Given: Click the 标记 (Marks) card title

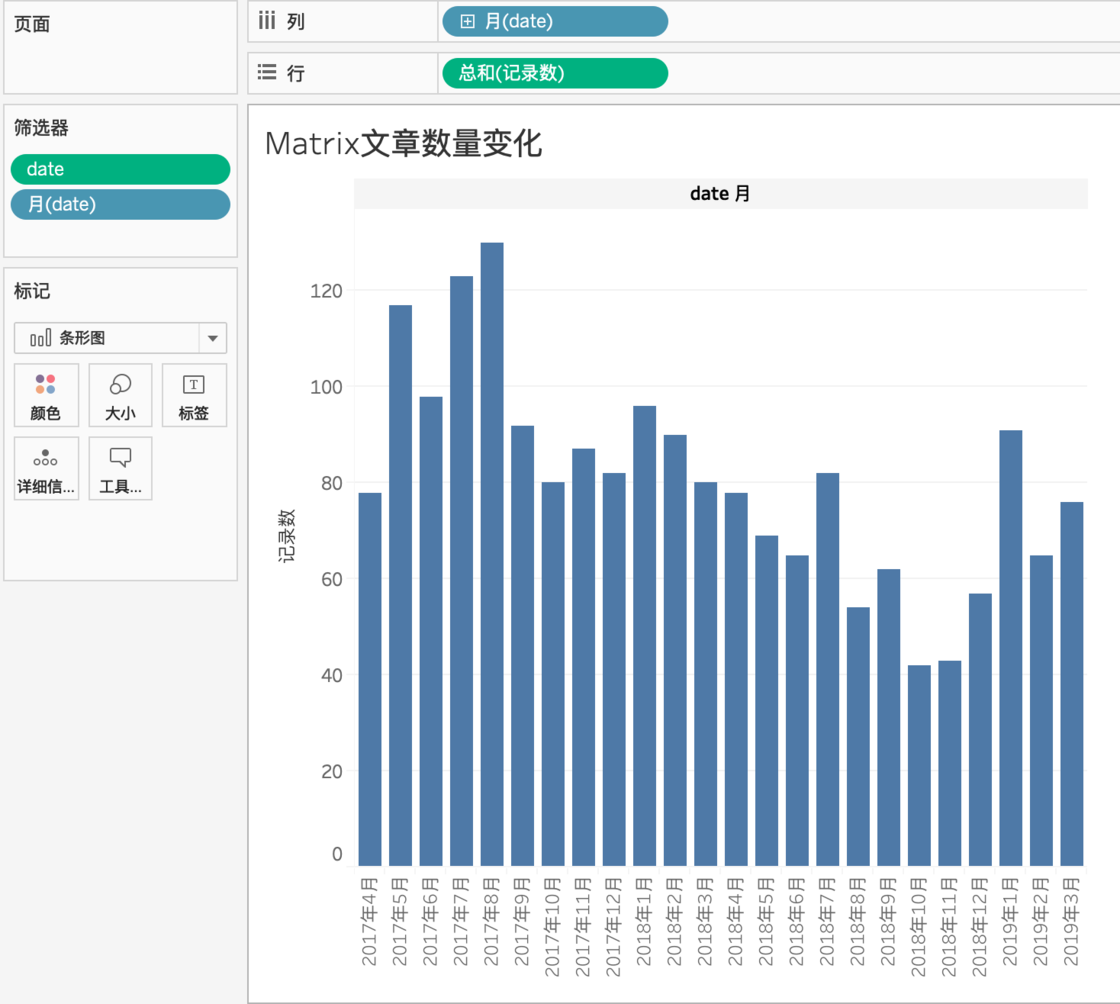Looking at the screenshot, I should [32, 291].
